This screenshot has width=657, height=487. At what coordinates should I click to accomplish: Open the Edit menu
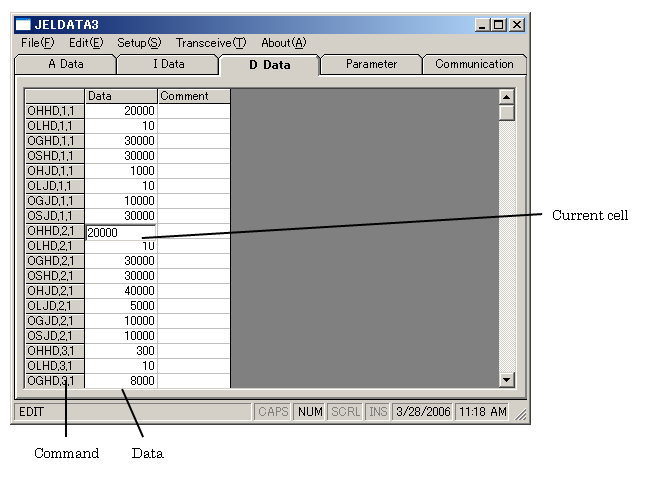tap(86, 43)
